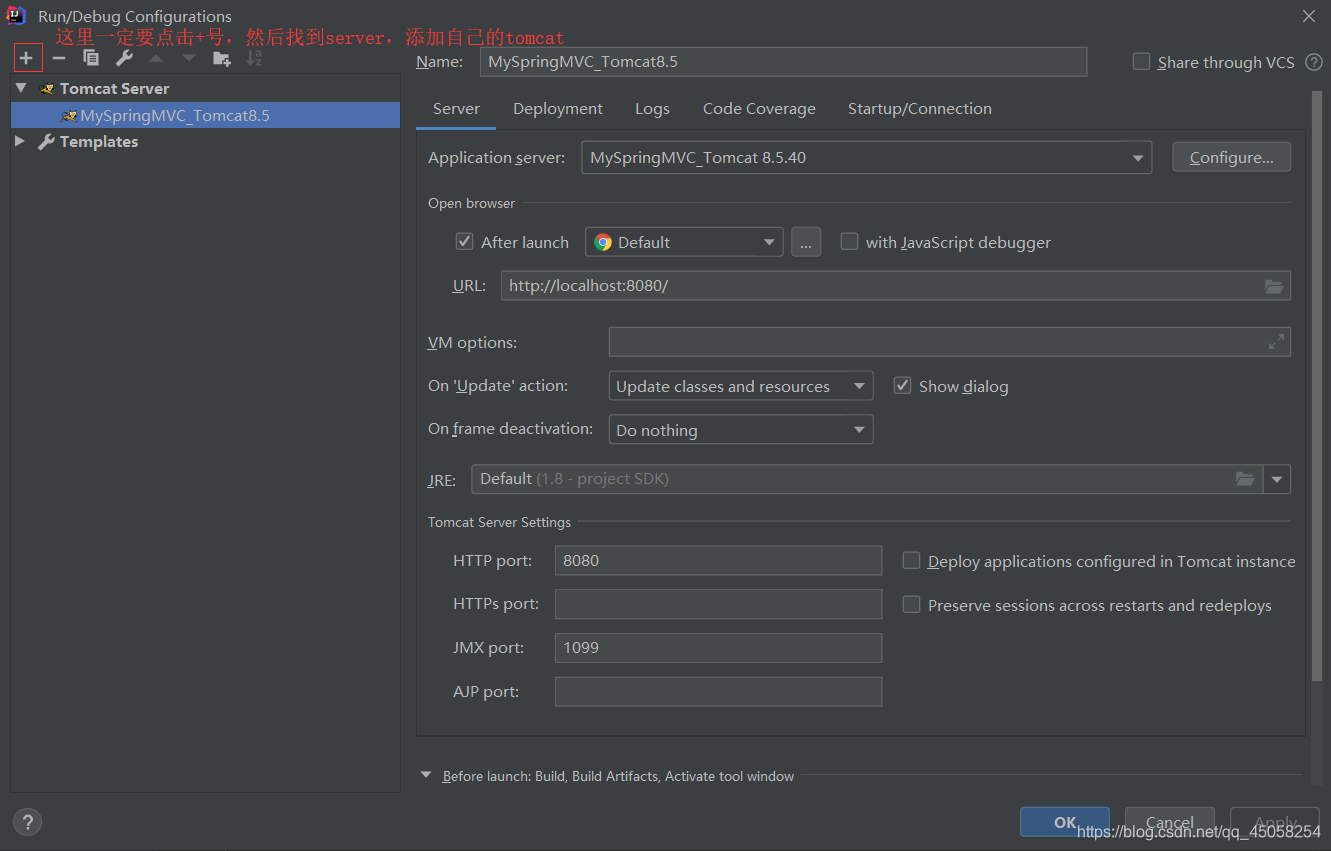Click the vertical scrollbar of settings panel
This screenshot has width=1331, height=851.
pos(1317,388)
